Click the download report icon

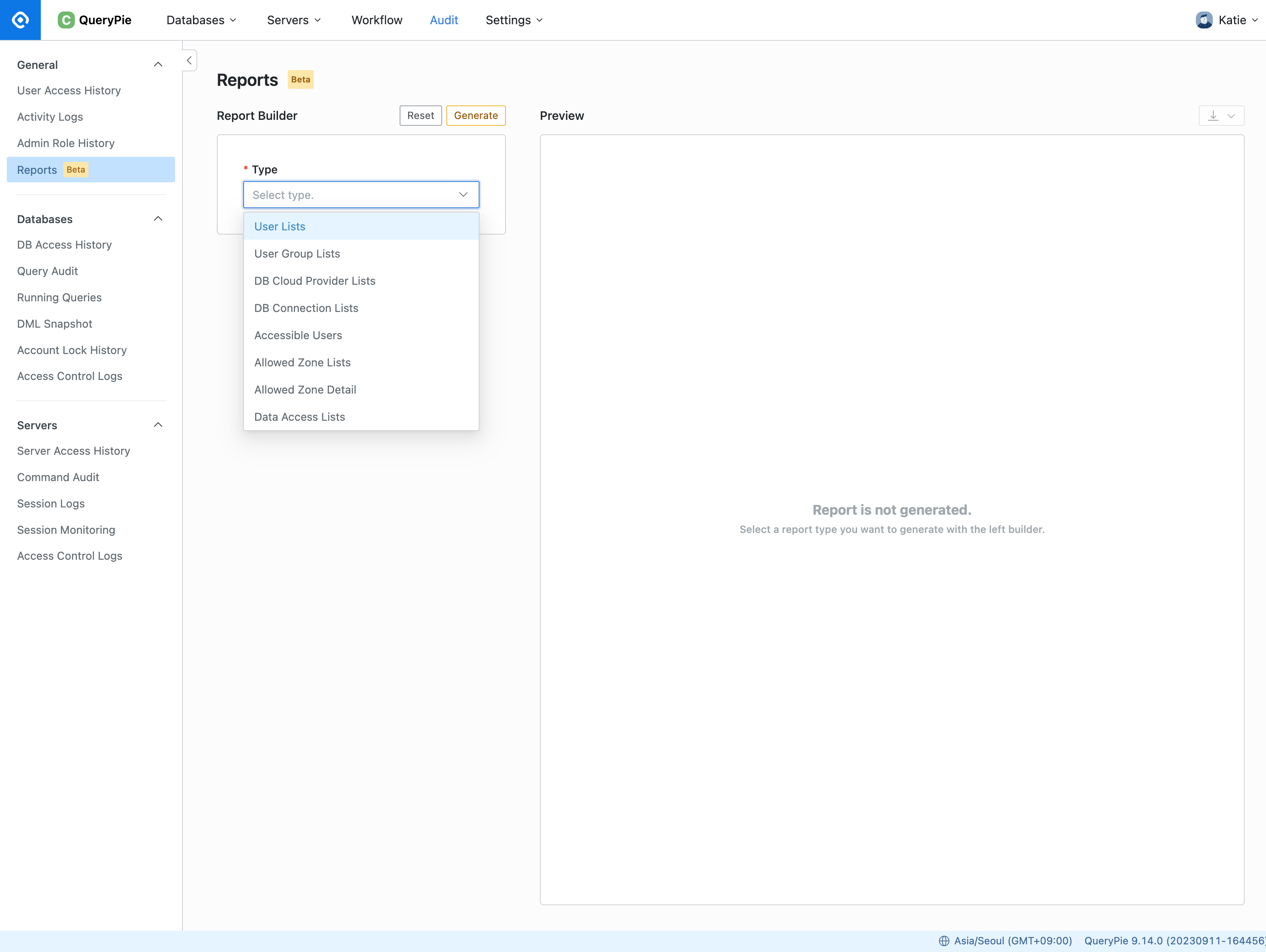[x=1213, y=116]
